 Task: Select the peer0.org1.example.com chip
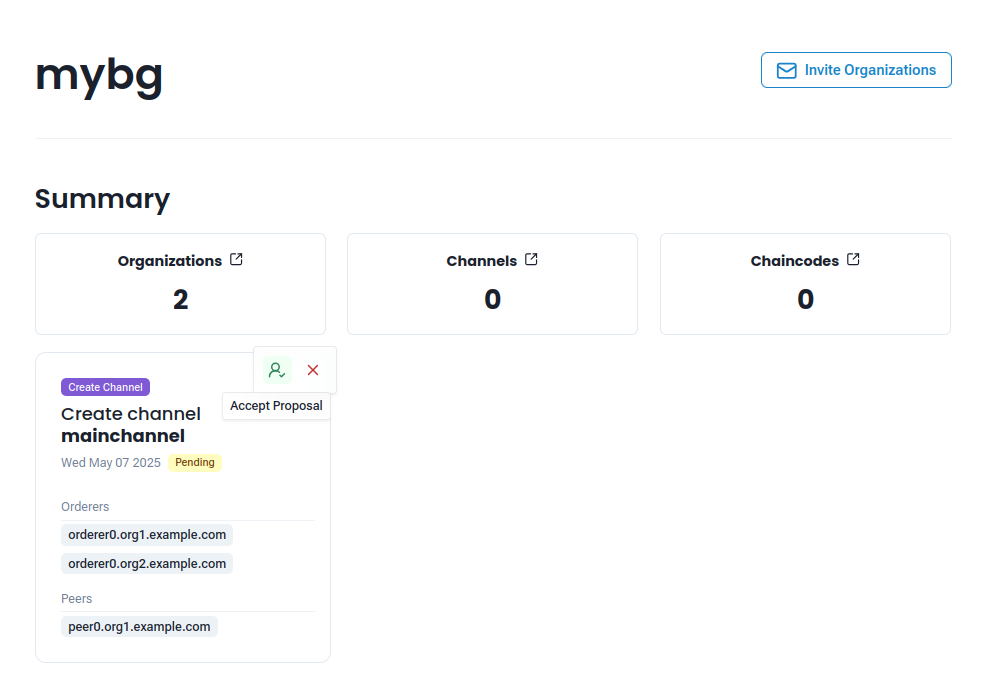(140, 627)
